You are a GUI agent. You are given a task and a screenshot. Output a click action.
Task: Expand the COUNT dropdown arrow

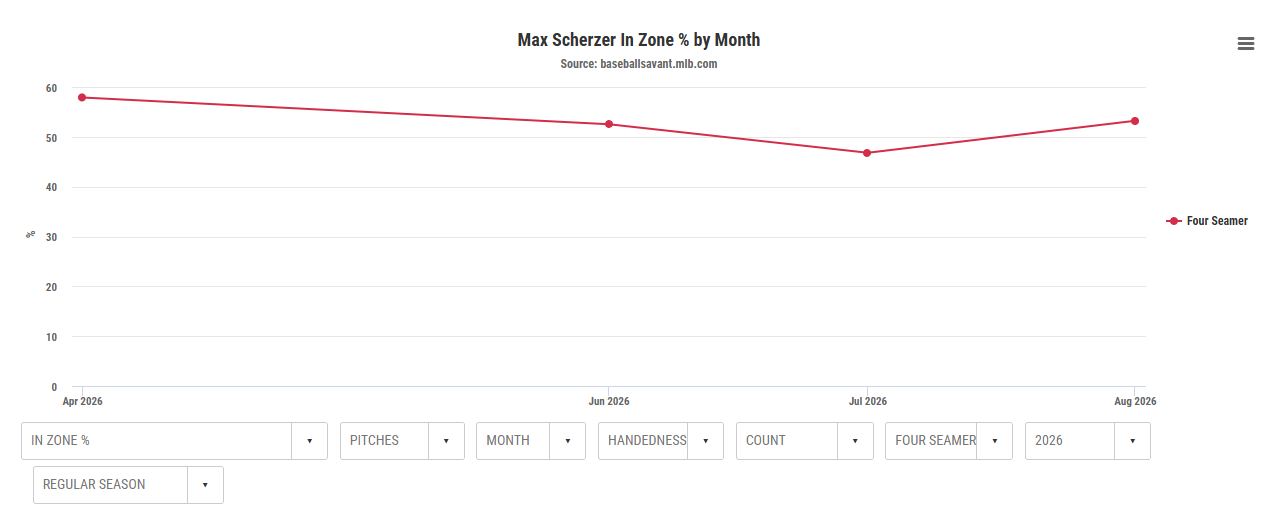[x=855, y=441]
